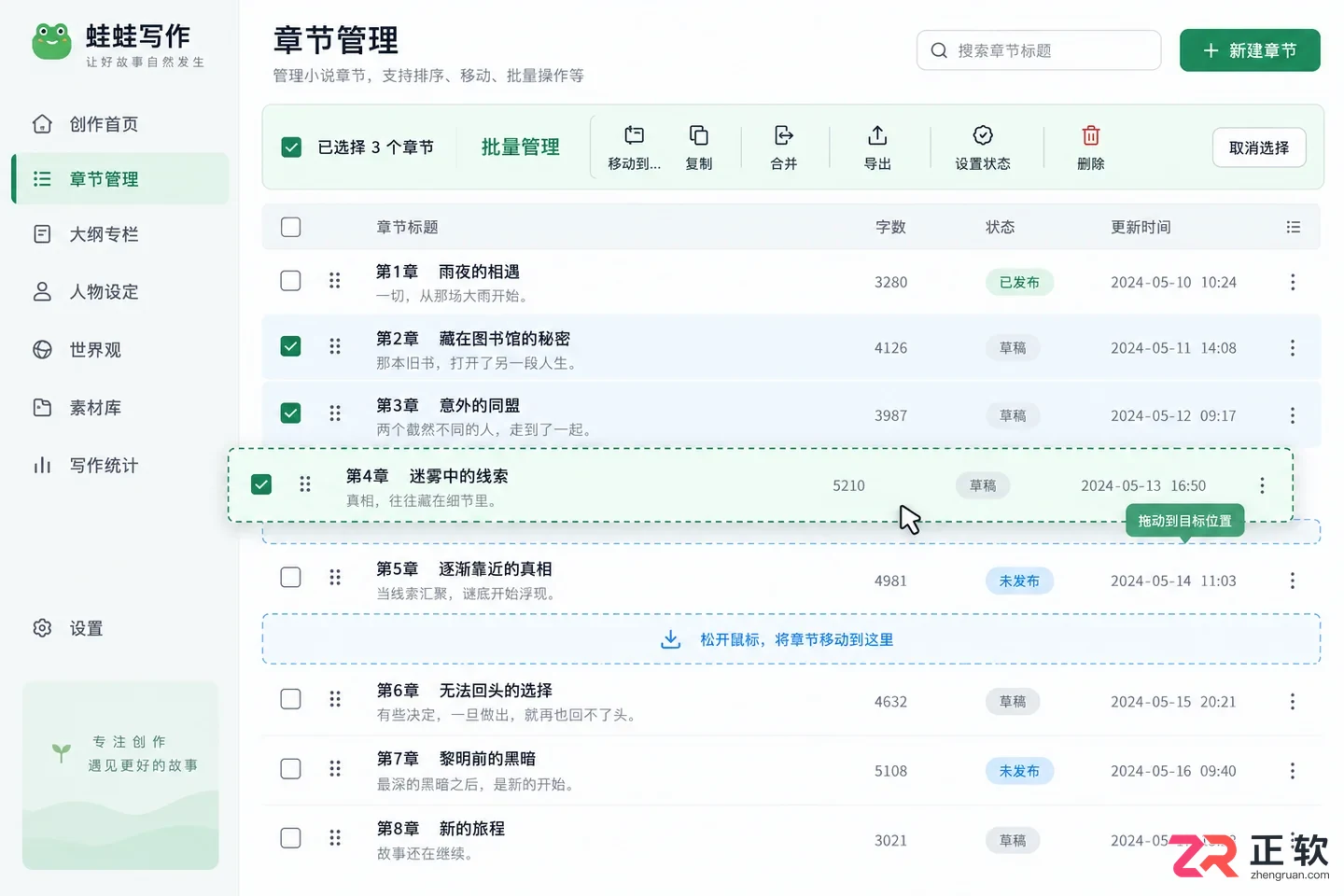This screenshot has height=896, width=1344.
Task: Uncheck 第3章 意外的同盟
Action: (x=291, y=413)
